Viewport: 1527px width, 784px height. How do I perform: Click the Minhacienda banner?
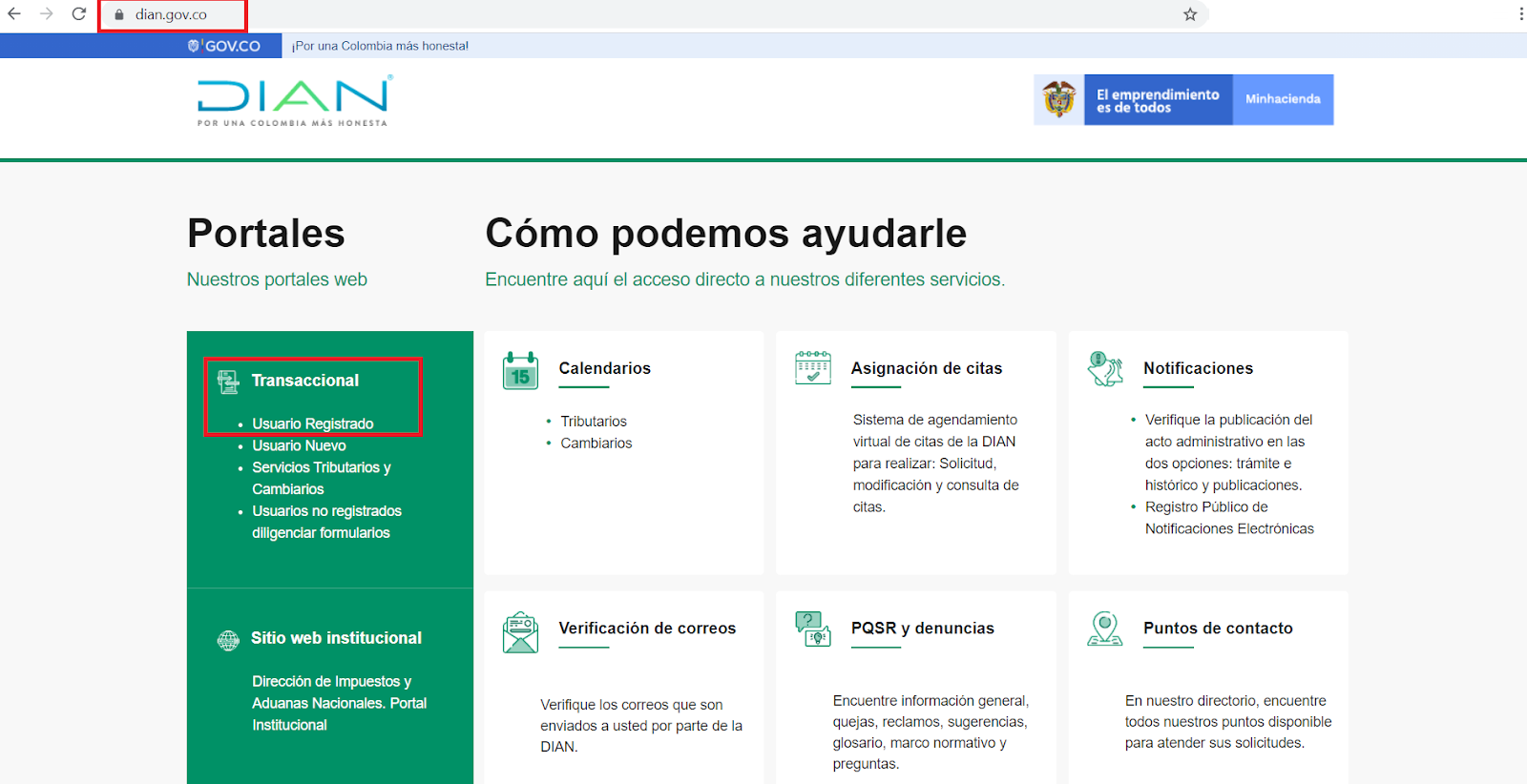tap(1284, 99)
